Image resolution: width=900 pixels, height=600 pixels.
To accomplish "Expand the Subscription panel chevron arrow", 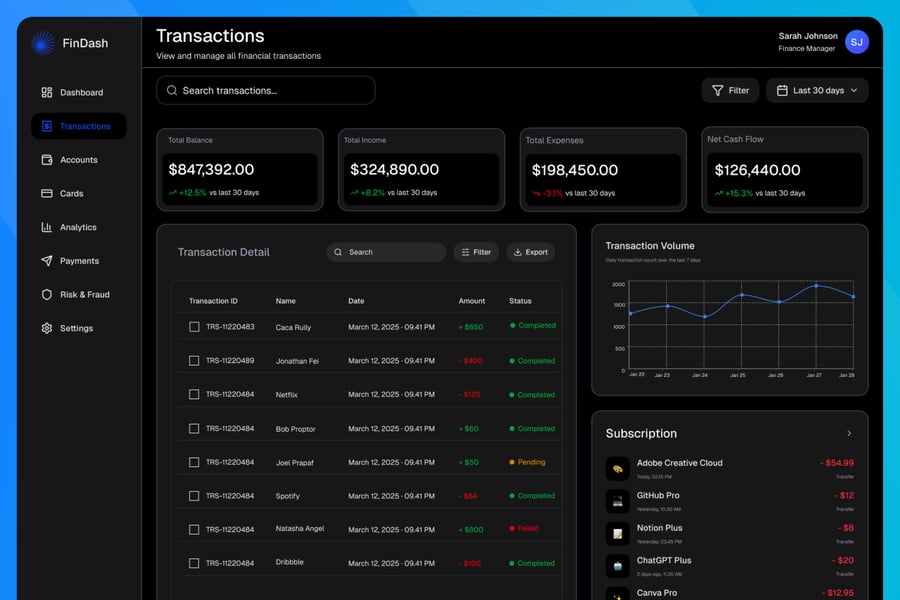I will click(849, 433).
